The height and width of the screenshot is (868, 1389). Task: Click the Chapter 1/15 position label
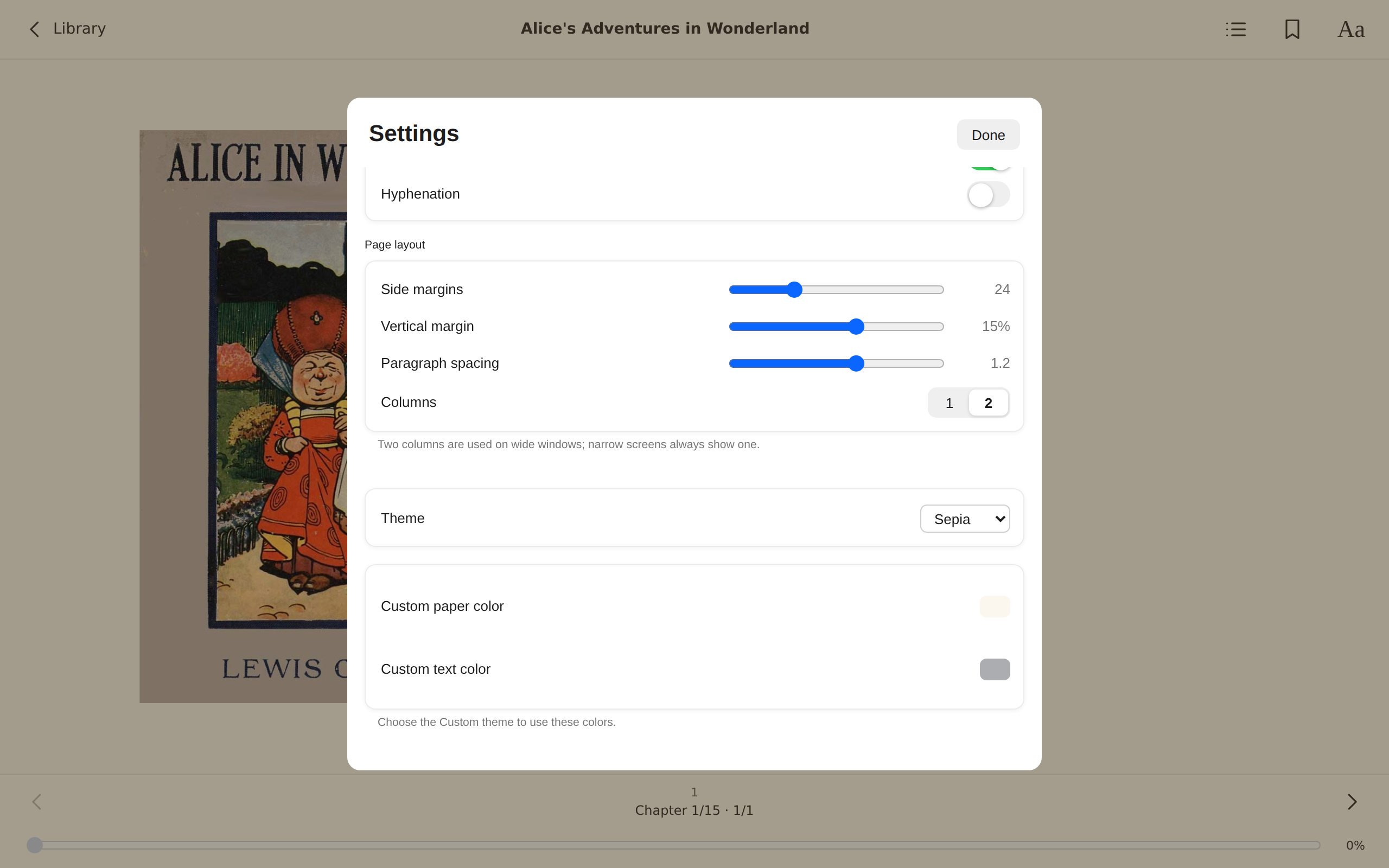(694, 810)
